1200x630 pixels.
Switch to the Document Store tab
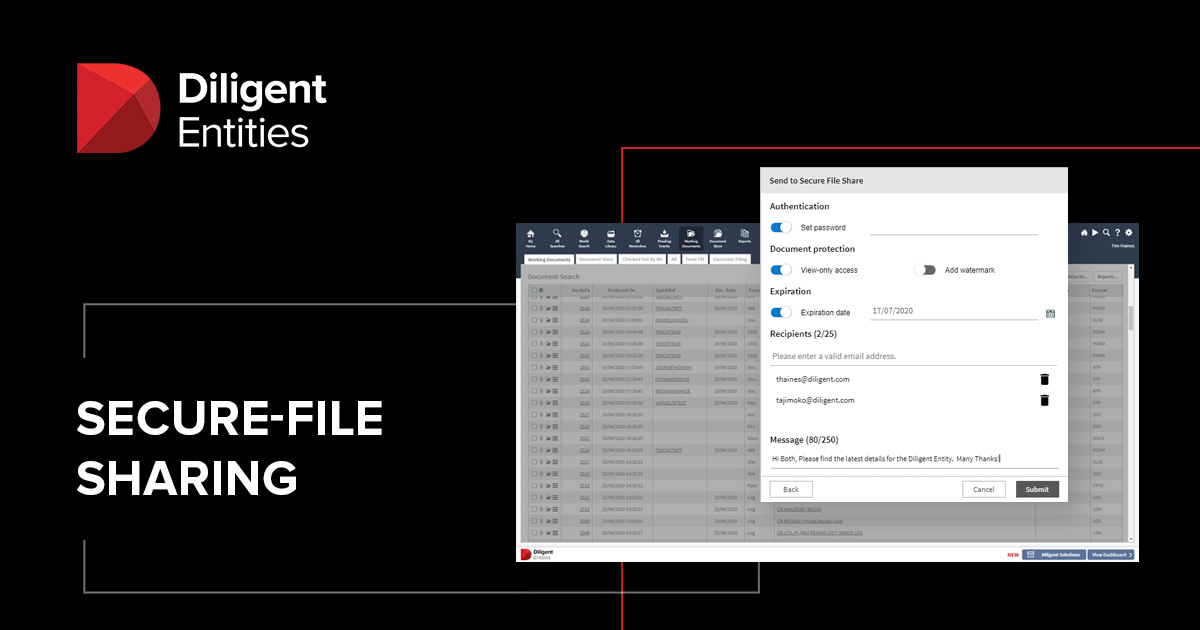(x=596, y=259)
